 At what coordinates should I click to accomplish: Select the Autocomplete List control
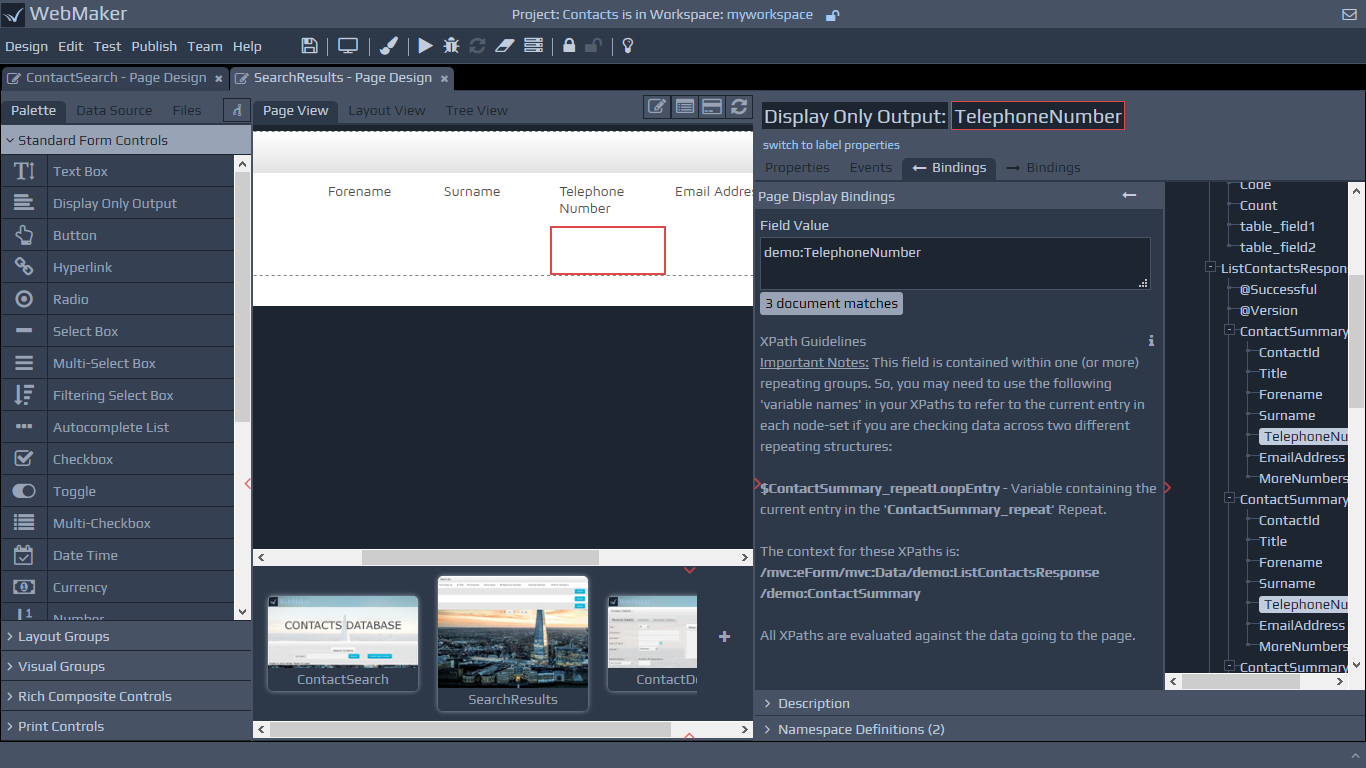pyautogui.click(x=117, y=427)
